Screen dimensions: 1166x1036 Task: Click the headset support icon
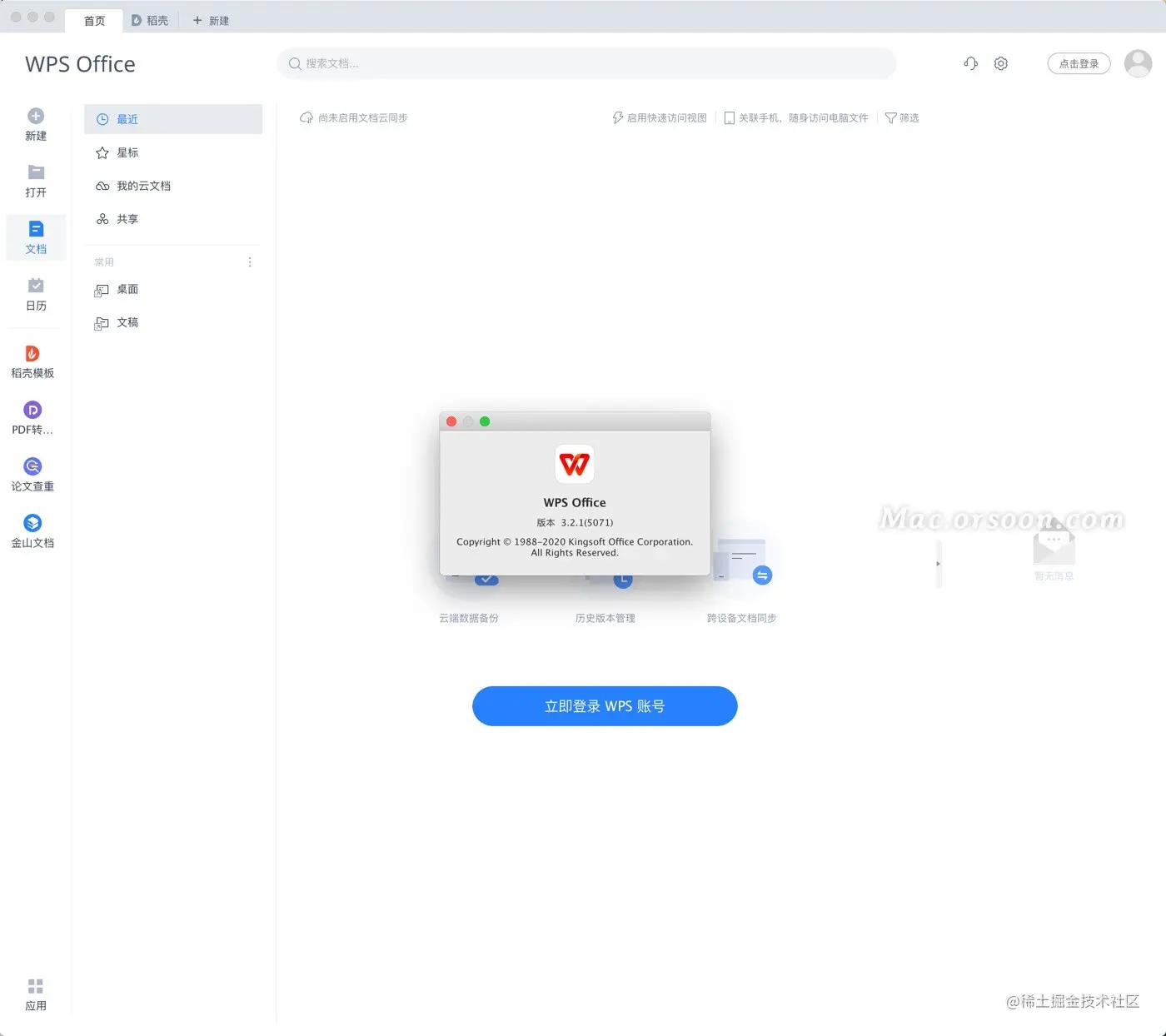[x=971, y=63]
